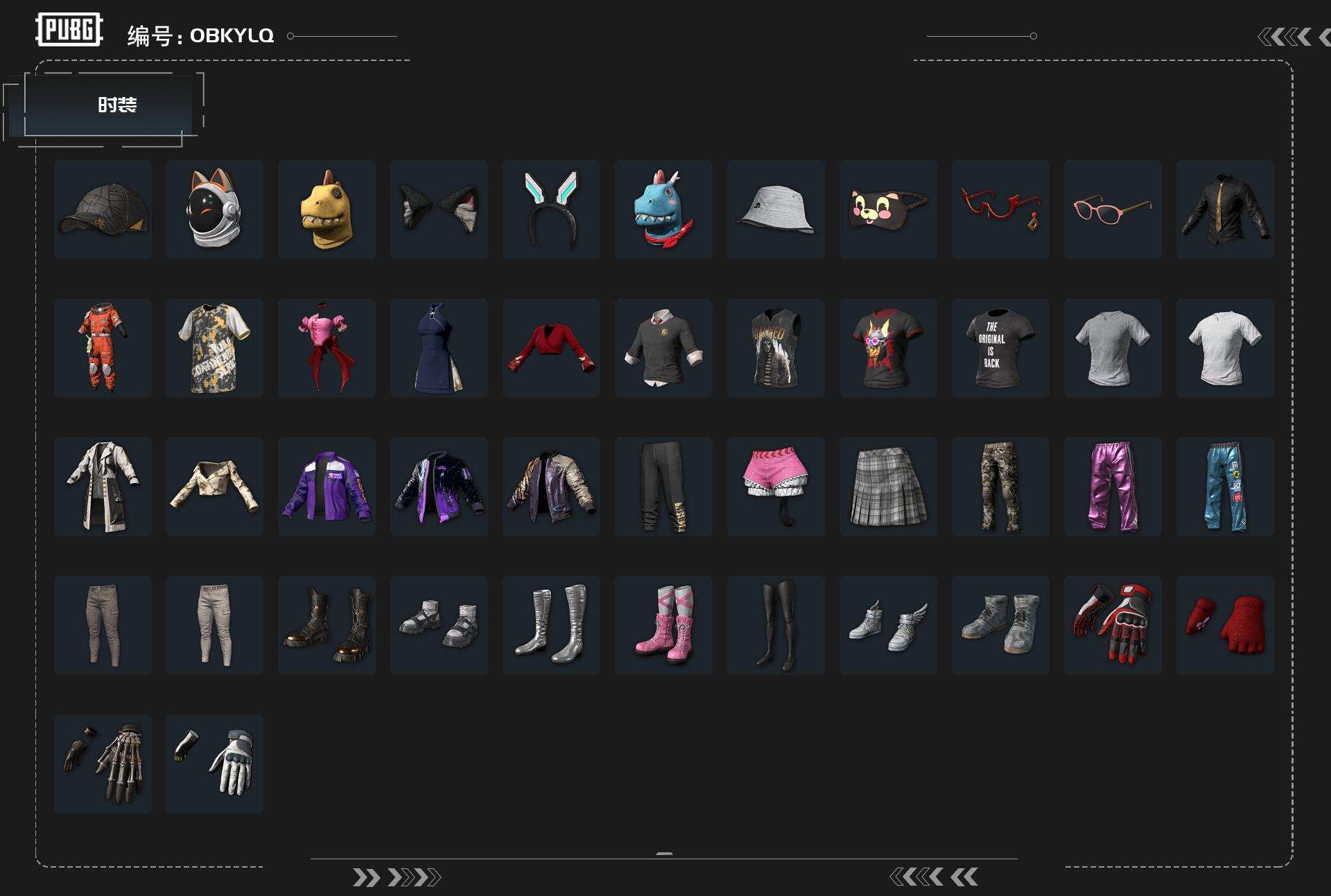This screenshot has width=1331, height=896.
Task: Click the PUBG logo
Action: tap(69, 30)
